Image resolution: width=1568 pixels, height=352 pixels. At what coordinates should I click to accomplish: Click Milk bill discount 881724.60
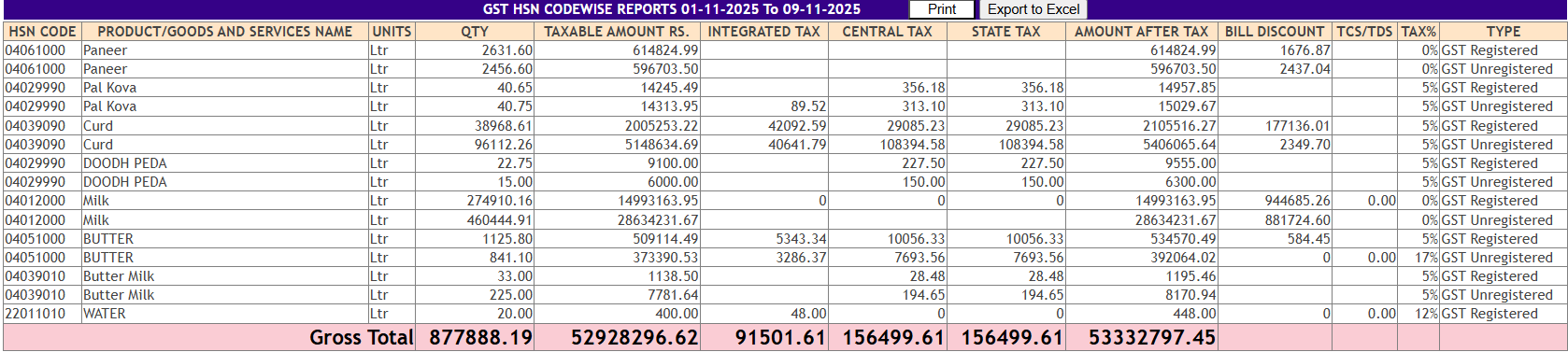[1297, 220]
